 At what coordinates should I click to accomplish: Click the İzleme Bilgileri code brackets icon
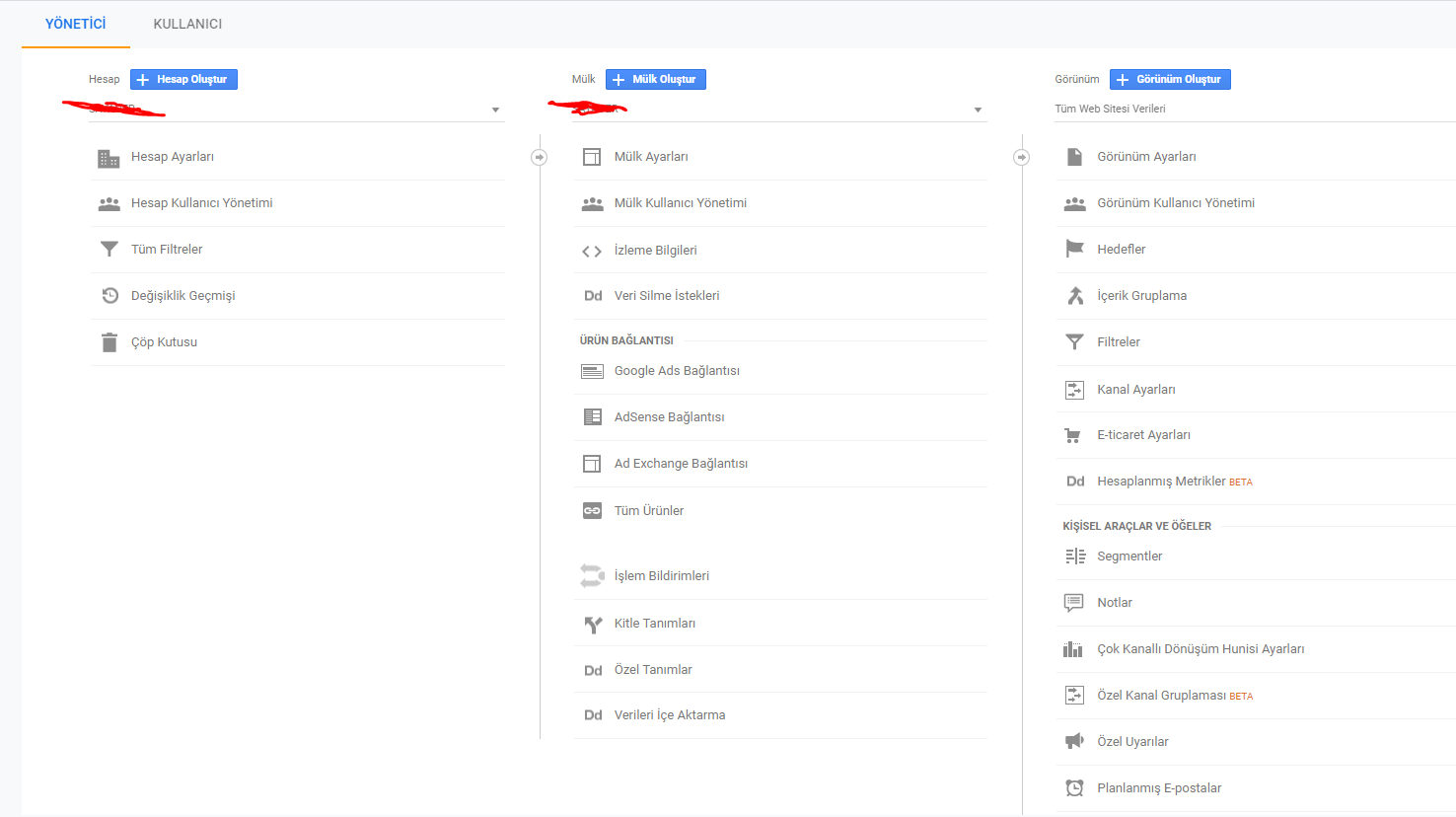pyautogui.click(x=592, y=252)
